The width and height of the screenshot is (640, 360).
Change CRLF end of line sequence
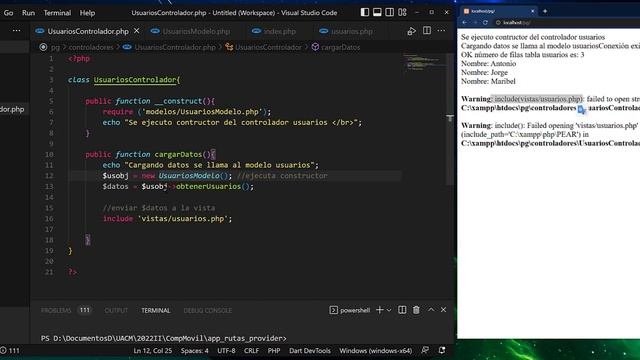251,351
